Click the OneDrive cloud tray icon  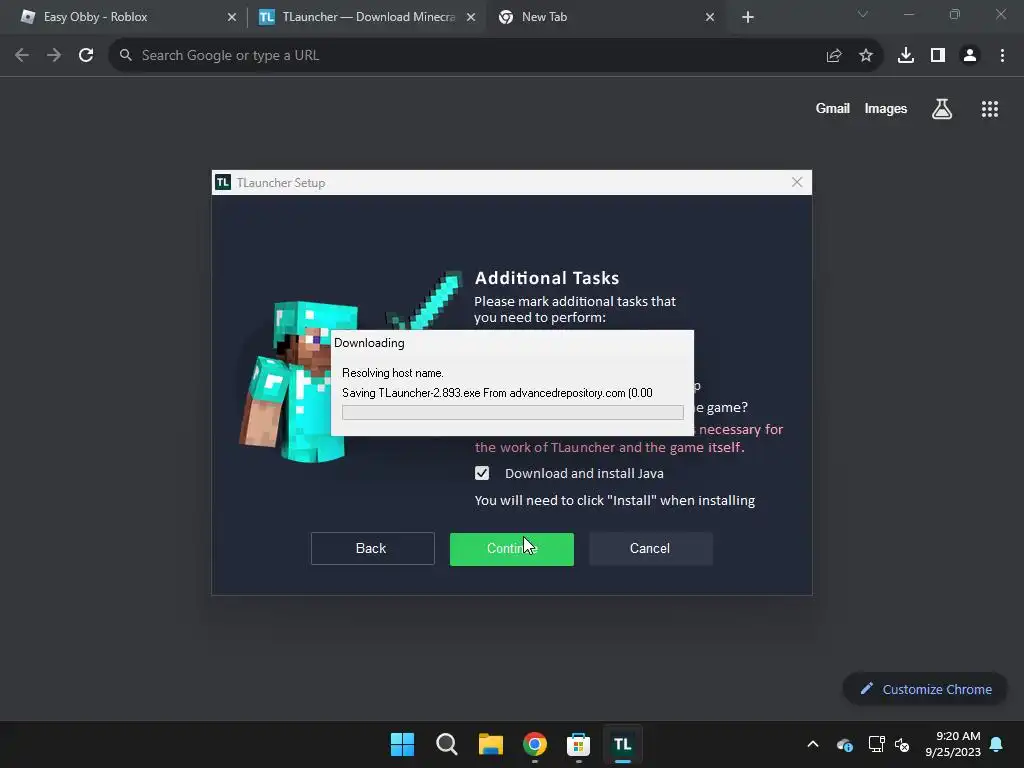844,744
